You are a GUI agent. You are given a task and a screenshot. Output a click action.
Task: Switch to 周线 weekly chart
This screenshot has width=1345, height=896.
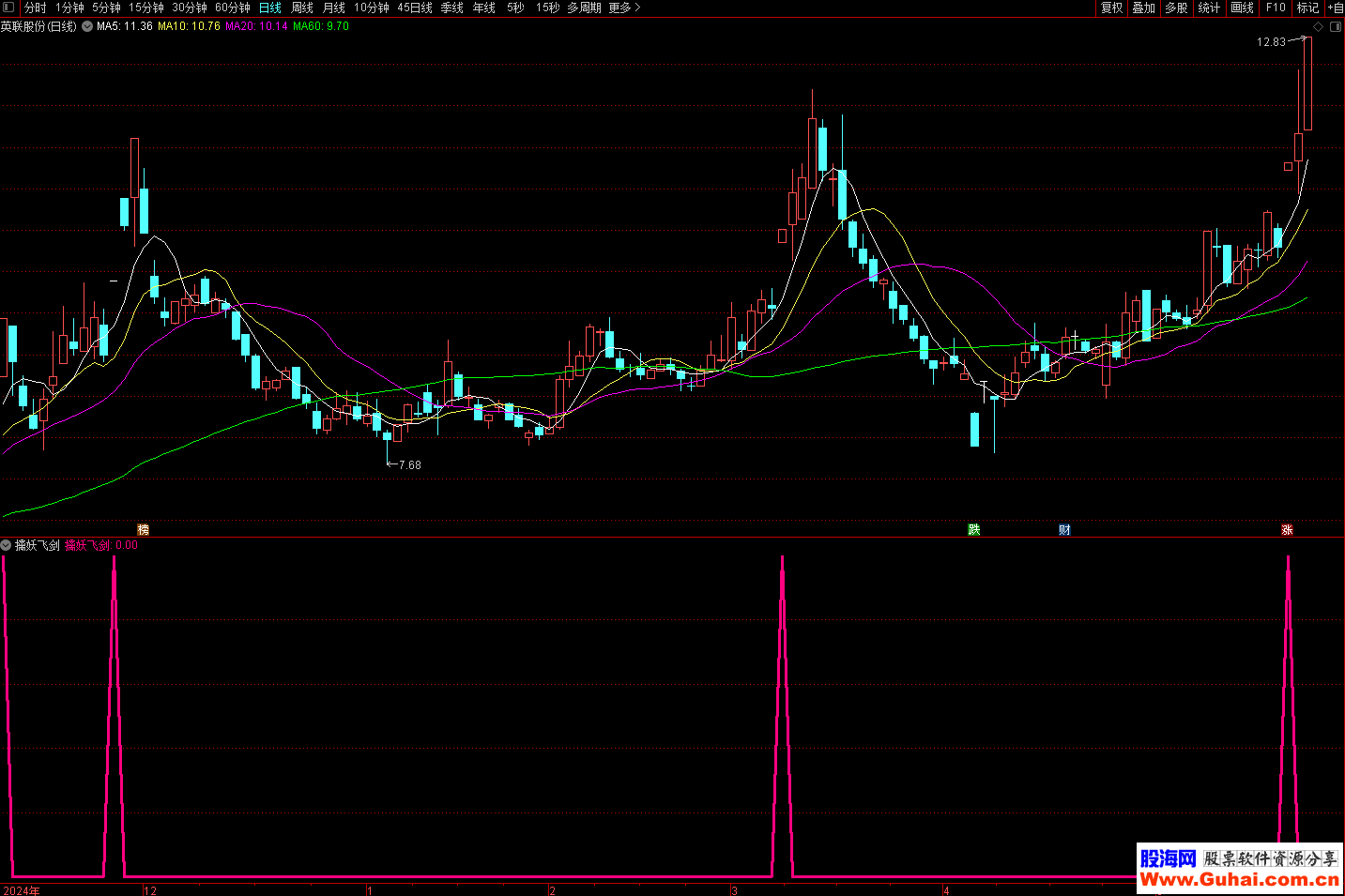tap(302, 8)
